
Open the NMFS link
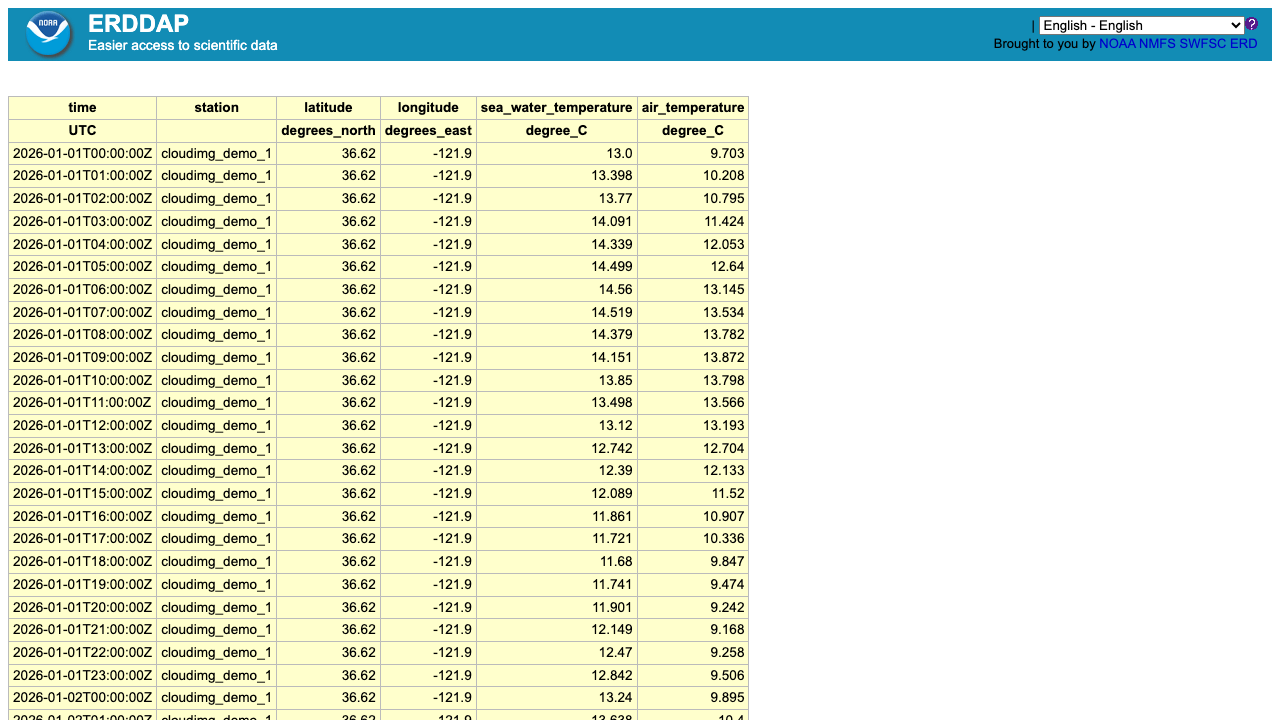(x=1157, y=43)
